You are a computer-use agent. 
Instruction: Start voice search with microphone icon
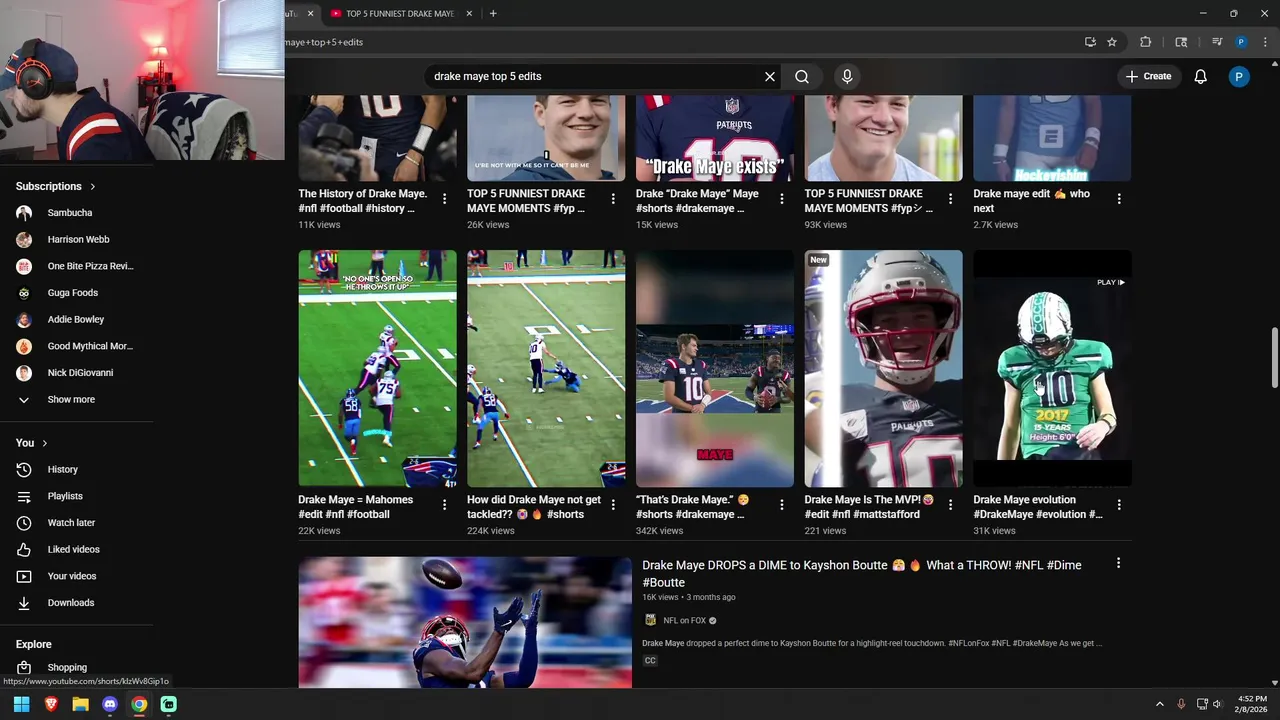pyautogui.click(x=847, y=76)
